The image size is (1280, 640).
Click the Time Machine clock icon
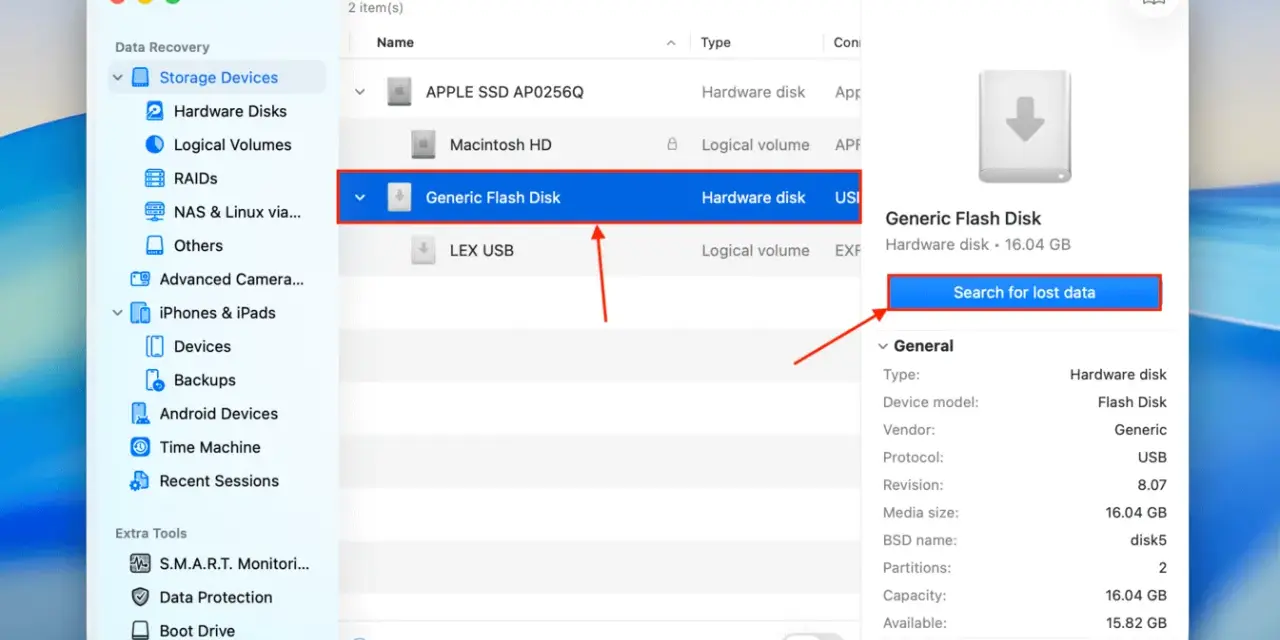[x=140, y=447]
